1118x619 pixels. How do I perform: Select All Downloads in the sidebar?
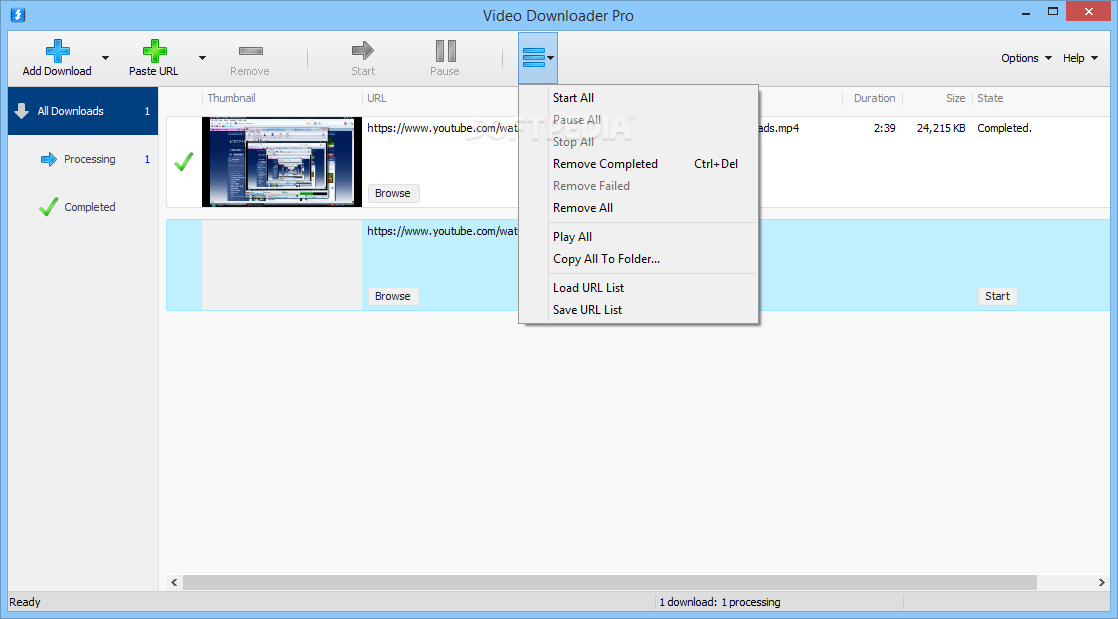(83, 111)
